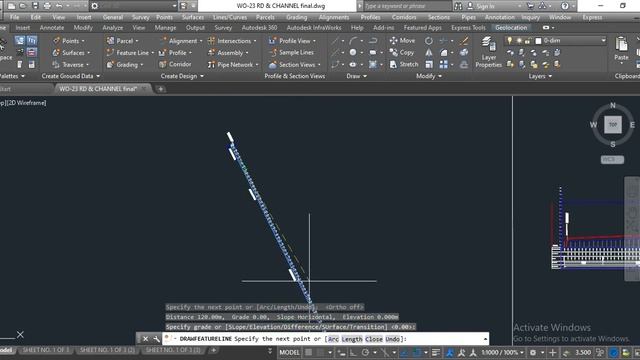
Task: Select the Assembly tool
Action: (228, 53)
